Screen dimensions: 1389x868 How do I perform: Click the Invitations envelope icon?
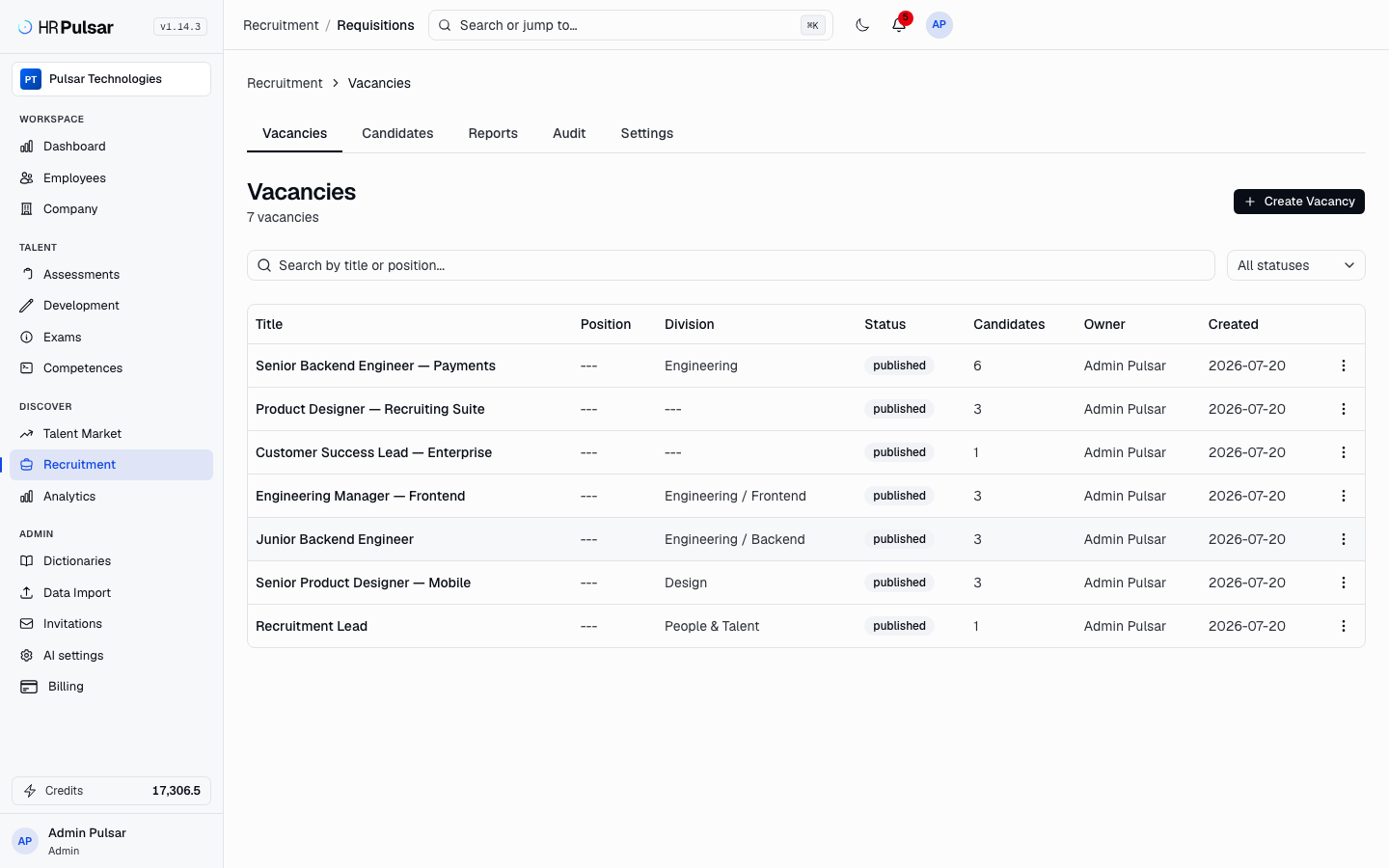pyautogui.click(x=27, y=624)
